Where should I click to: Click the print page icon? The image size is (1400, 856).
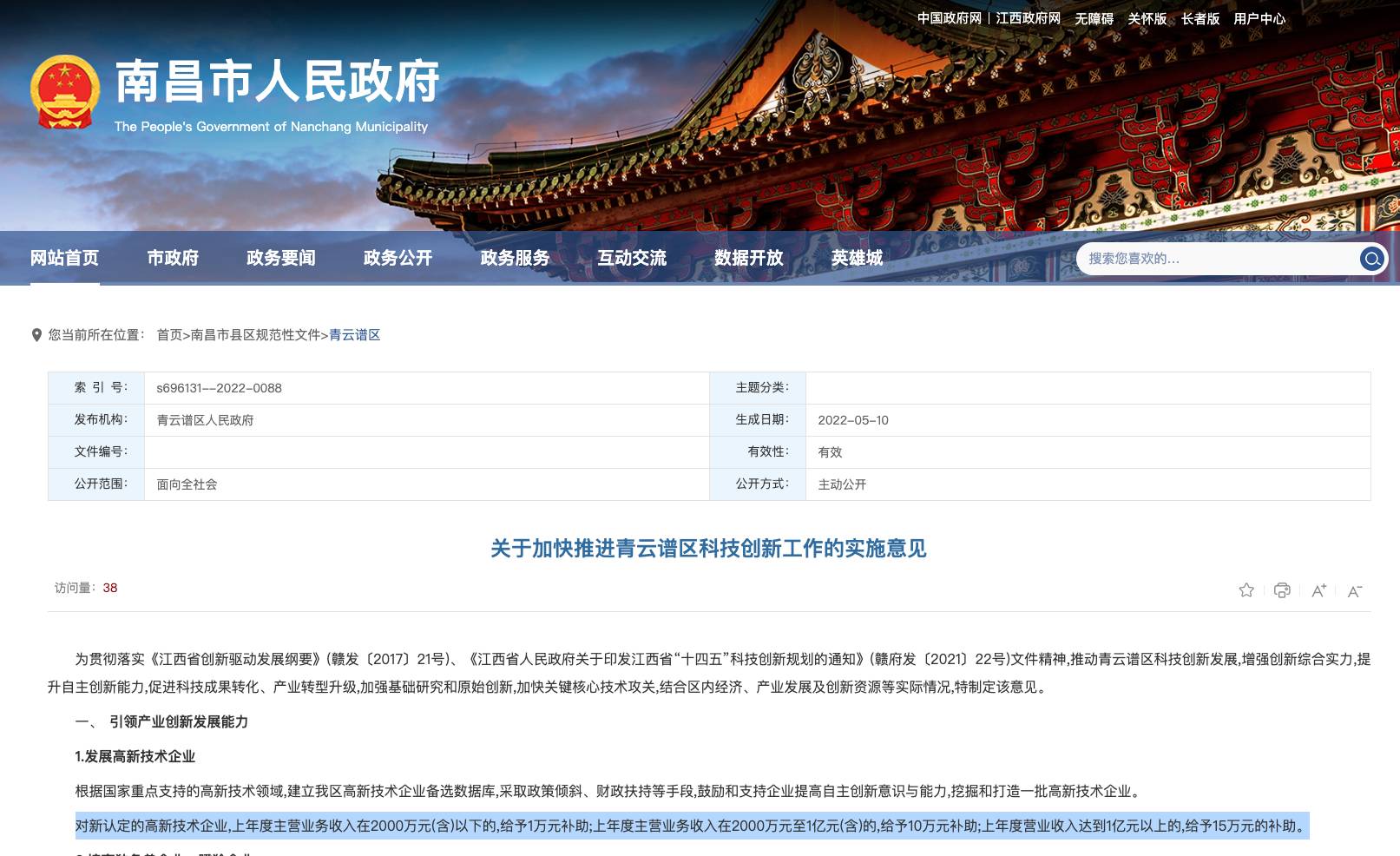(x=1282, y=590)
